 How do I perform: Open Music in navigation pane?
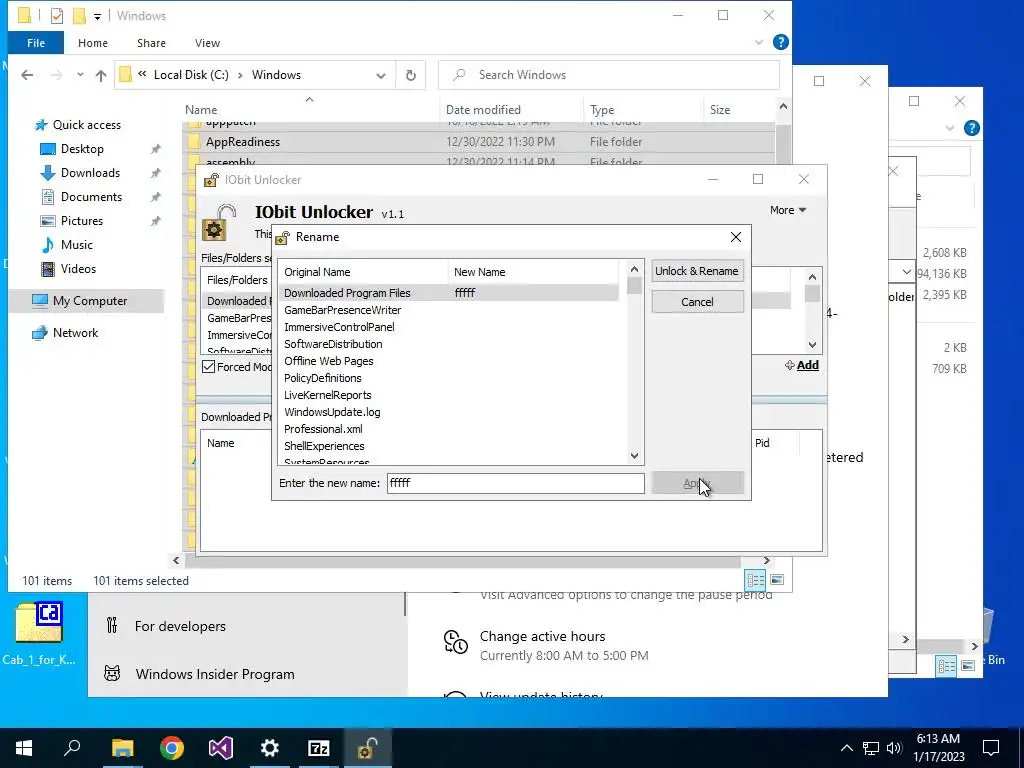76,245
